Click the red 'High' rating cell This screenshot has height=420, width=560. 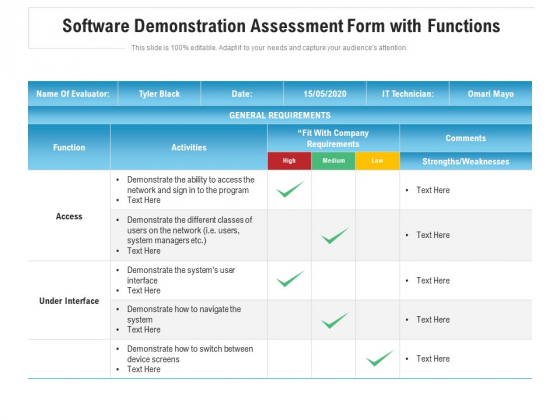tap(289, 161)
